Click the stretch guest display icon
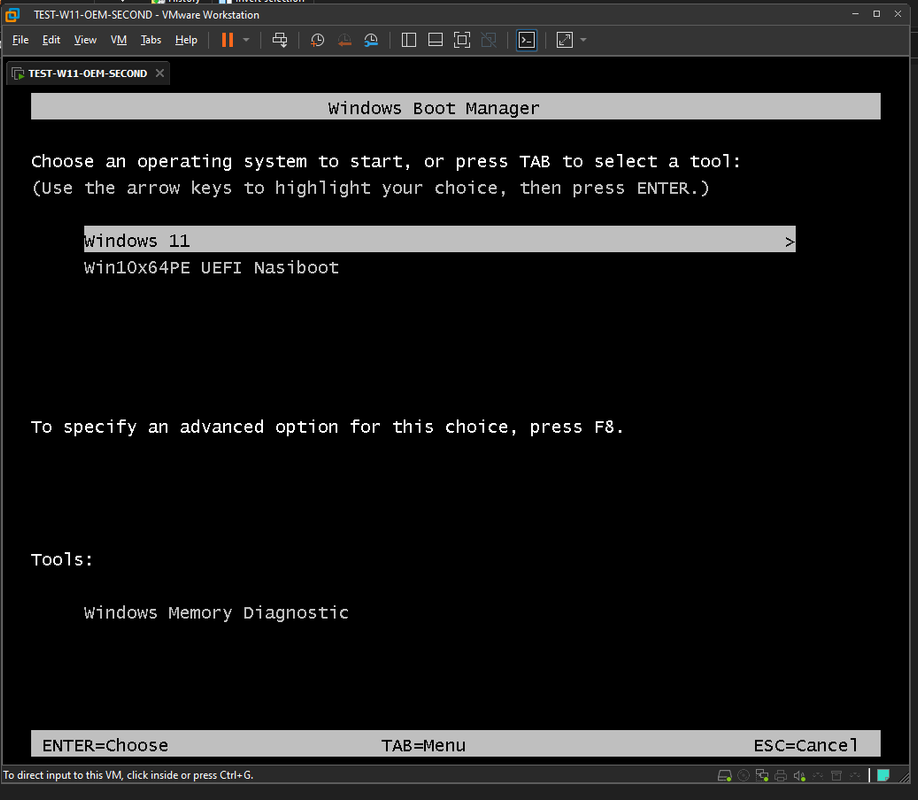 coord(564,40)
